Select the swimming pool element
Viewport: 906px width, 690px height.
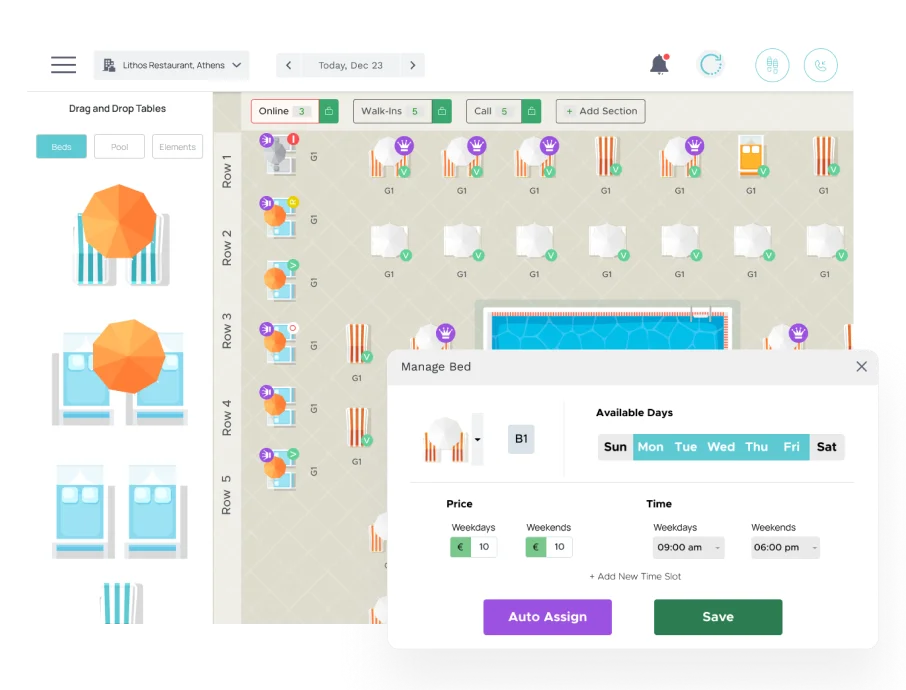click(x=608, y=328)
